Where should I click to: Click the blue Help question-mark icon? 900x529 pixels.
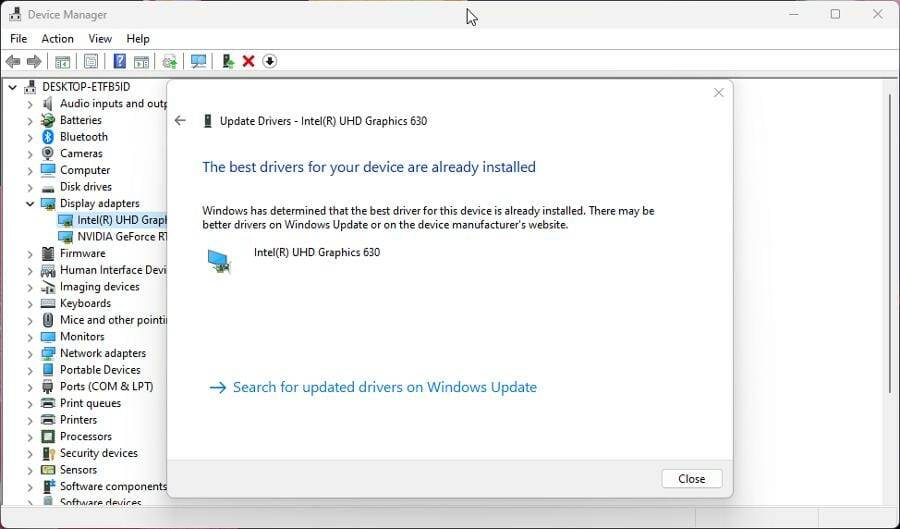119,61
